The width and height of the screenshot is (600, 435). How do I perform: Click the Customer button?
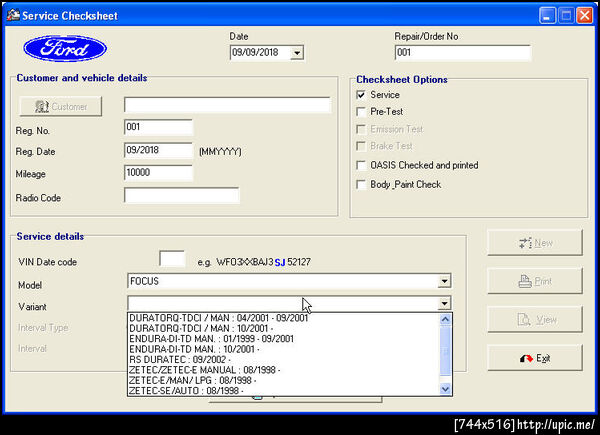pyautogui.click(x=60, y=106)
